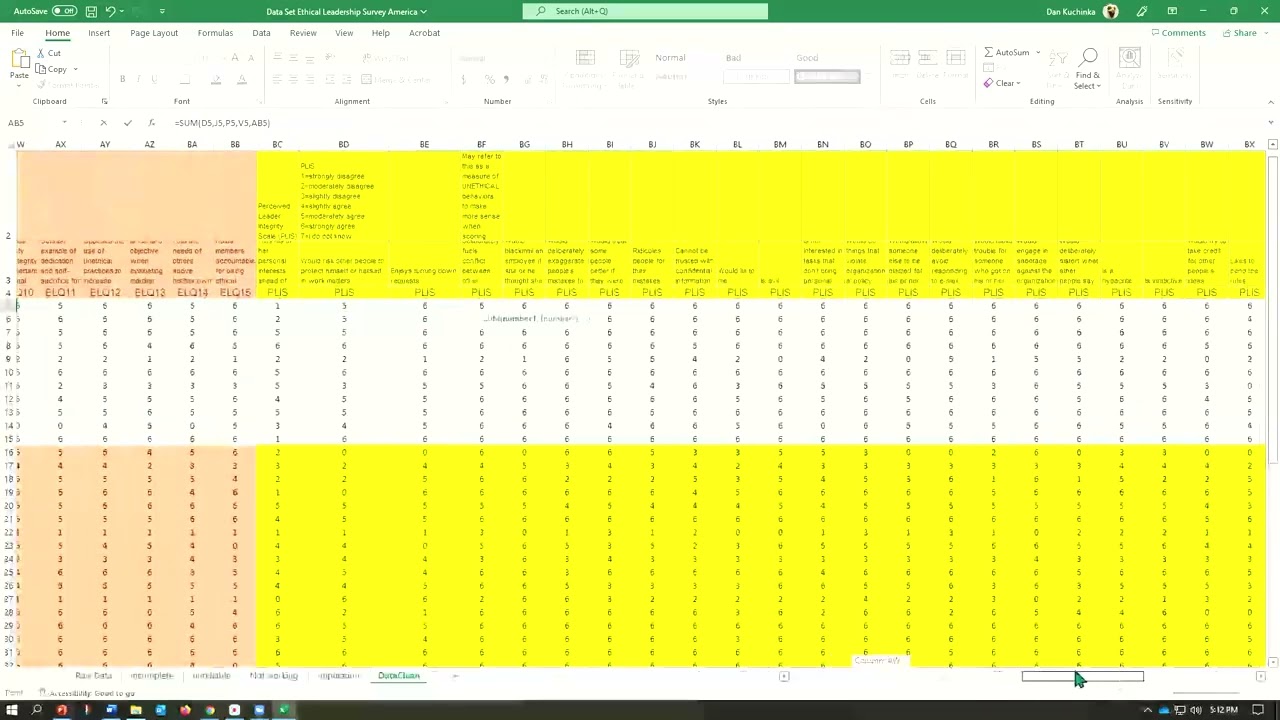Apply the Font Color button
Screen dimensions: 1280x720
click(x=240, y=79)
